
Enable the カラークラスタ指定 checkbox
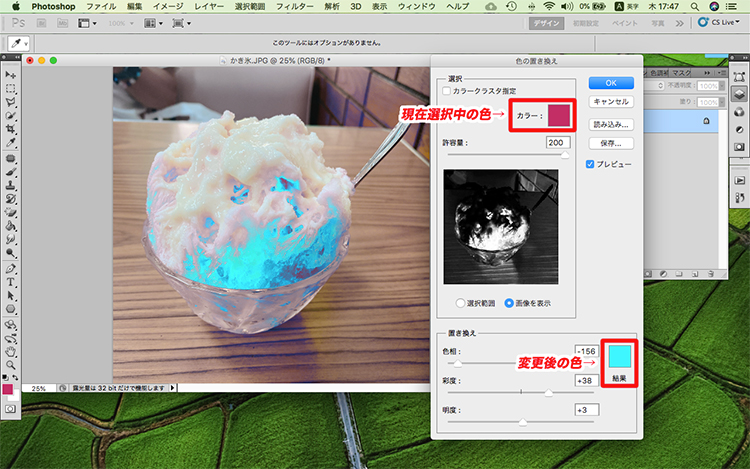pyautogui.click(x=447, y=92)
